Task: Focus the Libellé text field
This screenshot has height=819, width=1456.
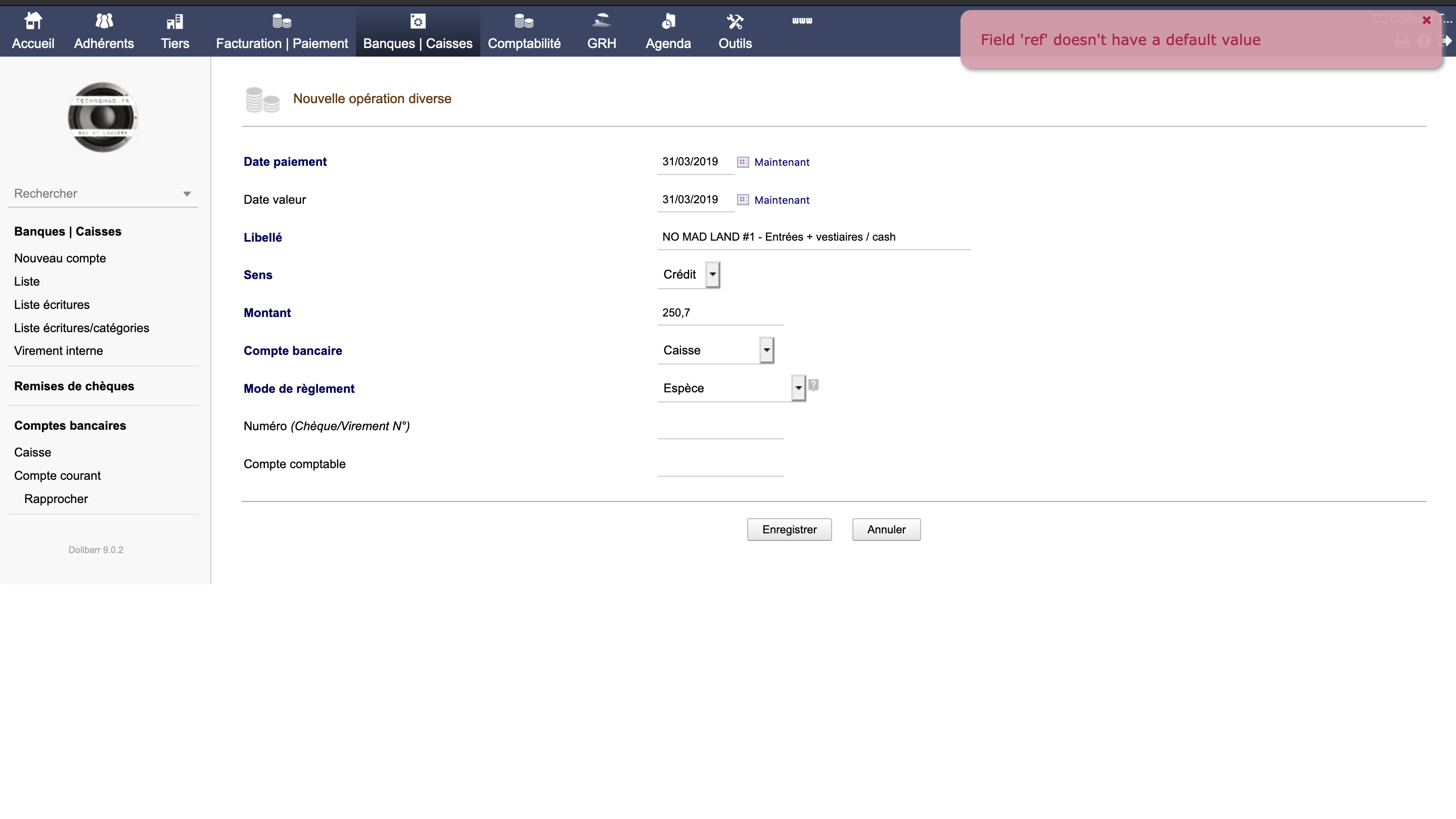Action: tap(814, 237)
